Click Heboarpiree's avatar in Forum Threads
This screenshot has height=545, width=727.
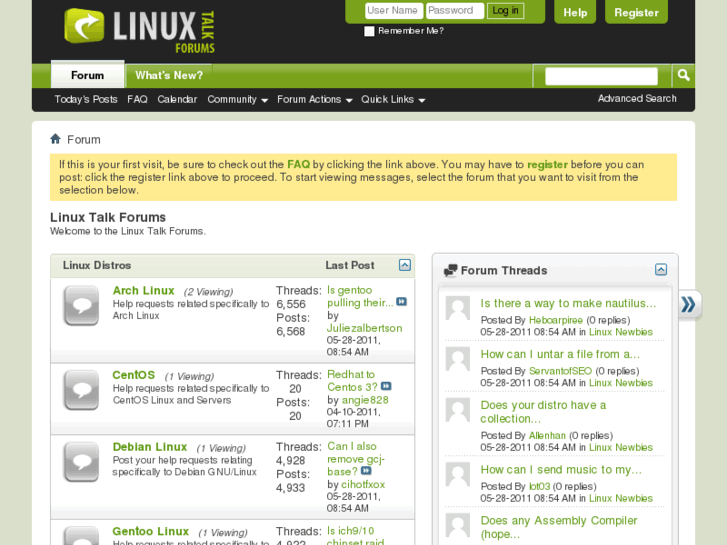(x=458, y=308)
